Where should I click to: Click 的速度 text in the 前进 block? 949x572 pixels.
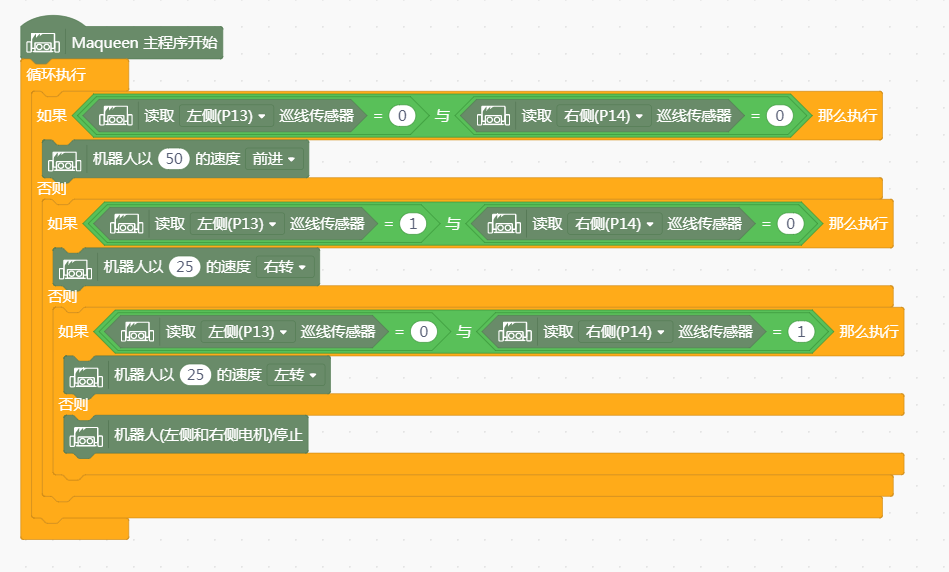pos(217,159)
